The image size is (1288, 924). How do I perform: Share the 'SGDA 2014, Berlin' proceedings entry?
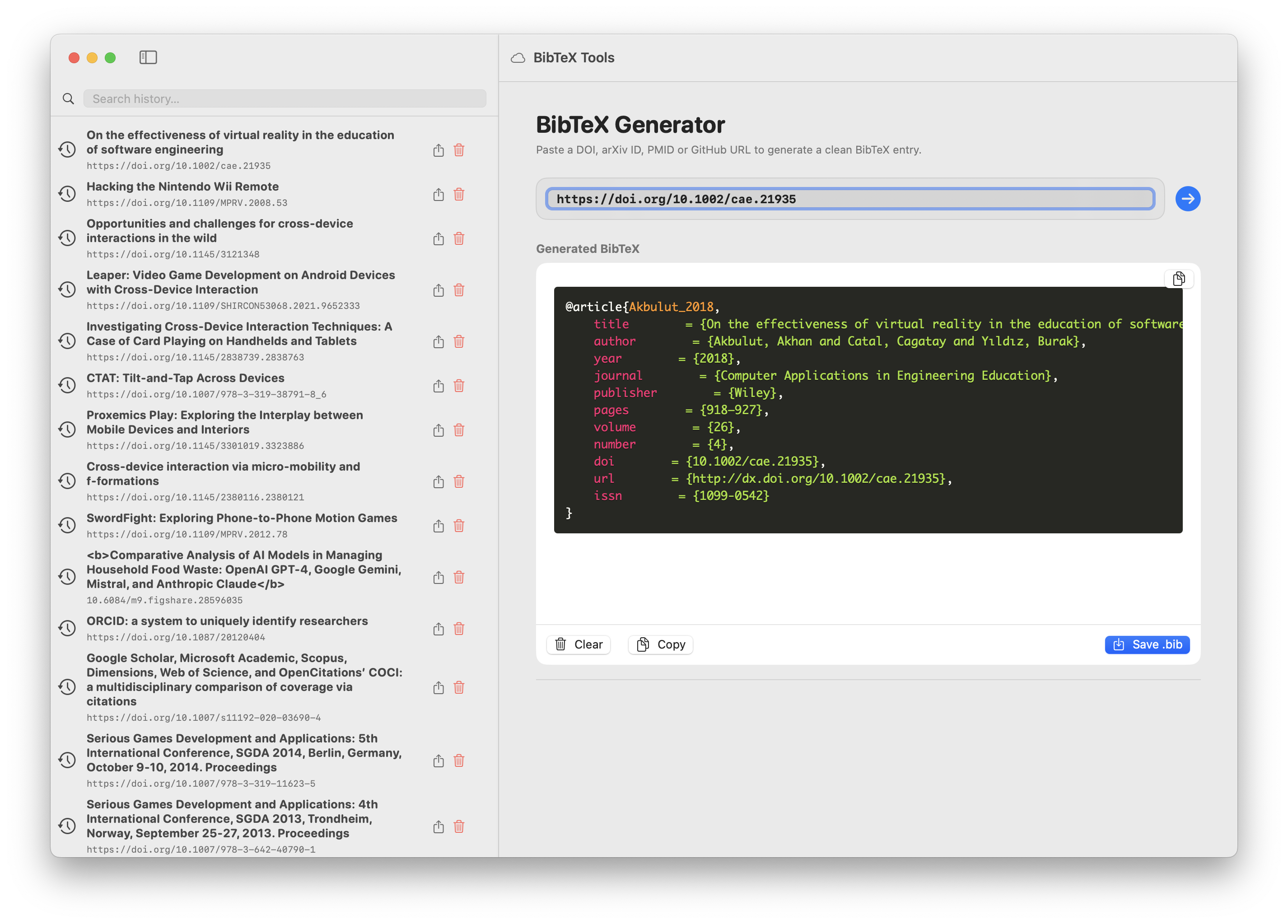(x=439, y=761)
